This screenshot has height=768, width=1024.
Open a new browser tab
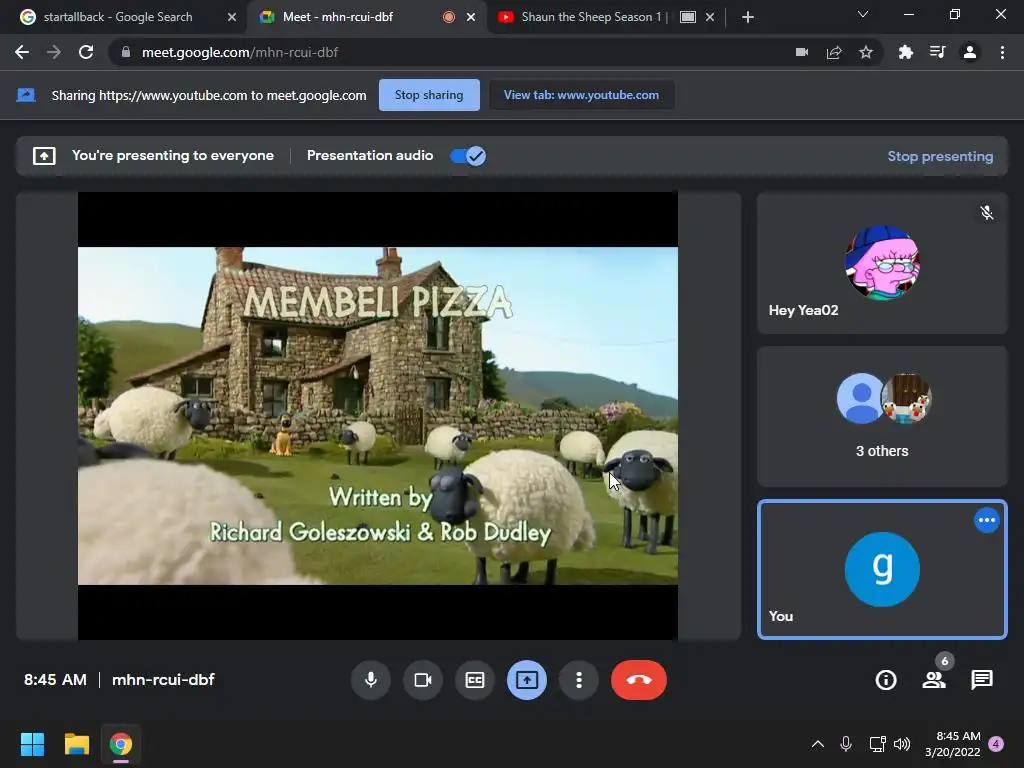(x=748, y=17)
